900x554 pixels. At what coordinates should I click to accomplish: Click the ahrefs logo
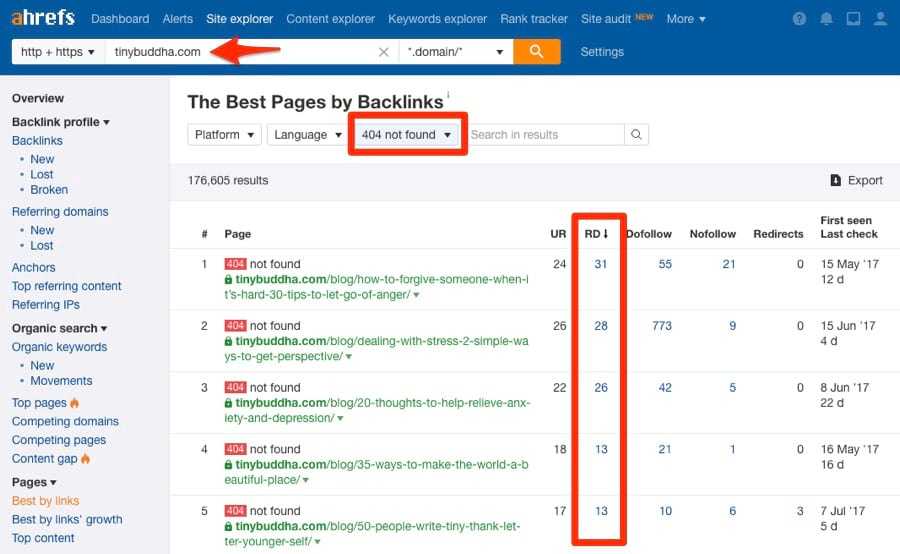(x=43, y=17)
